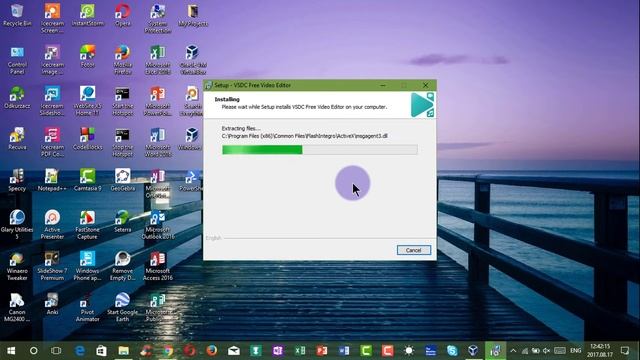Select the Remove Empty Directories shortcut
Viewport: 640px width, 360px height.
pos(122,266)
